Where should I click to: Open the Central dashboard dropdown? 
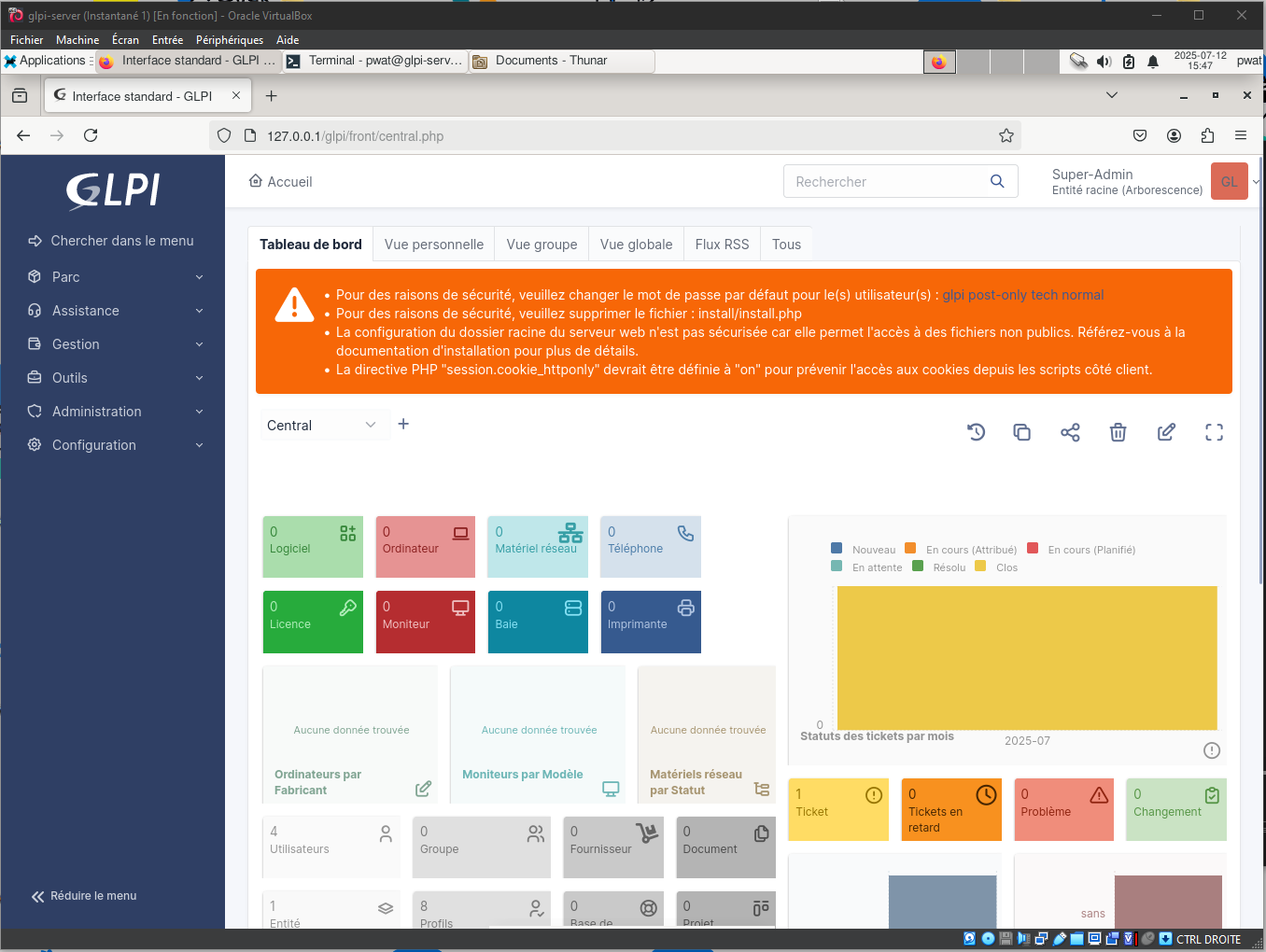(x=323, y=425)
